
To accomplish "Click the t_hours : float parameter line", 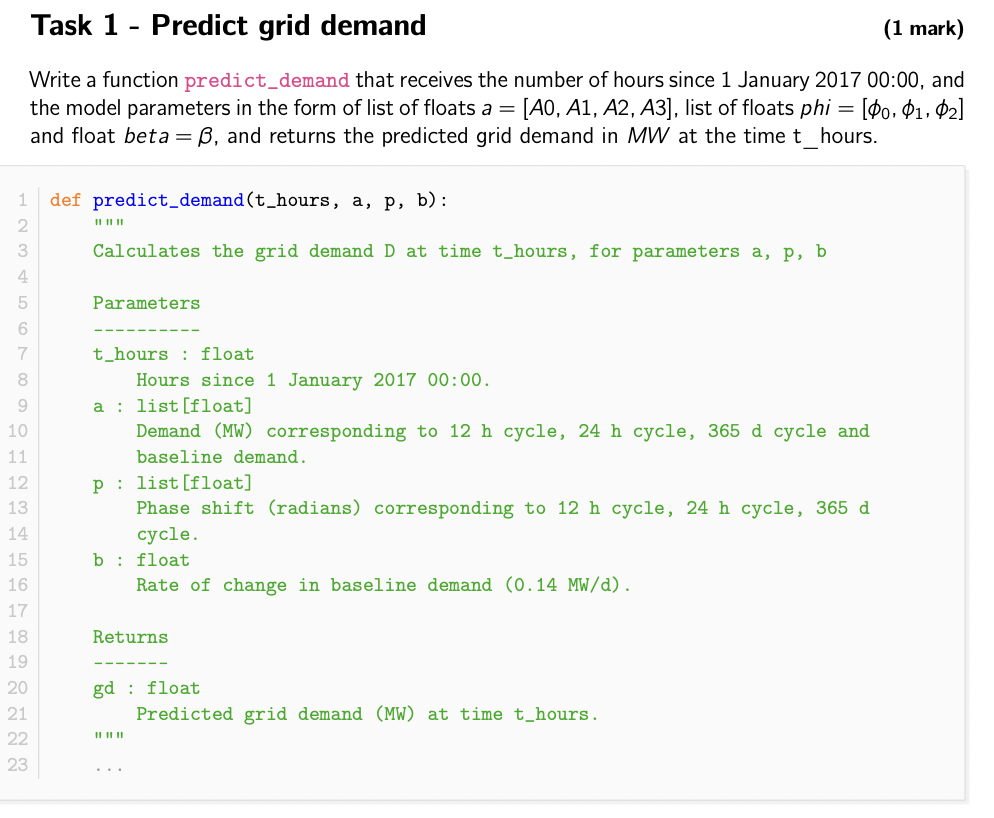I will pyautogui.click(x=174, y=354).
